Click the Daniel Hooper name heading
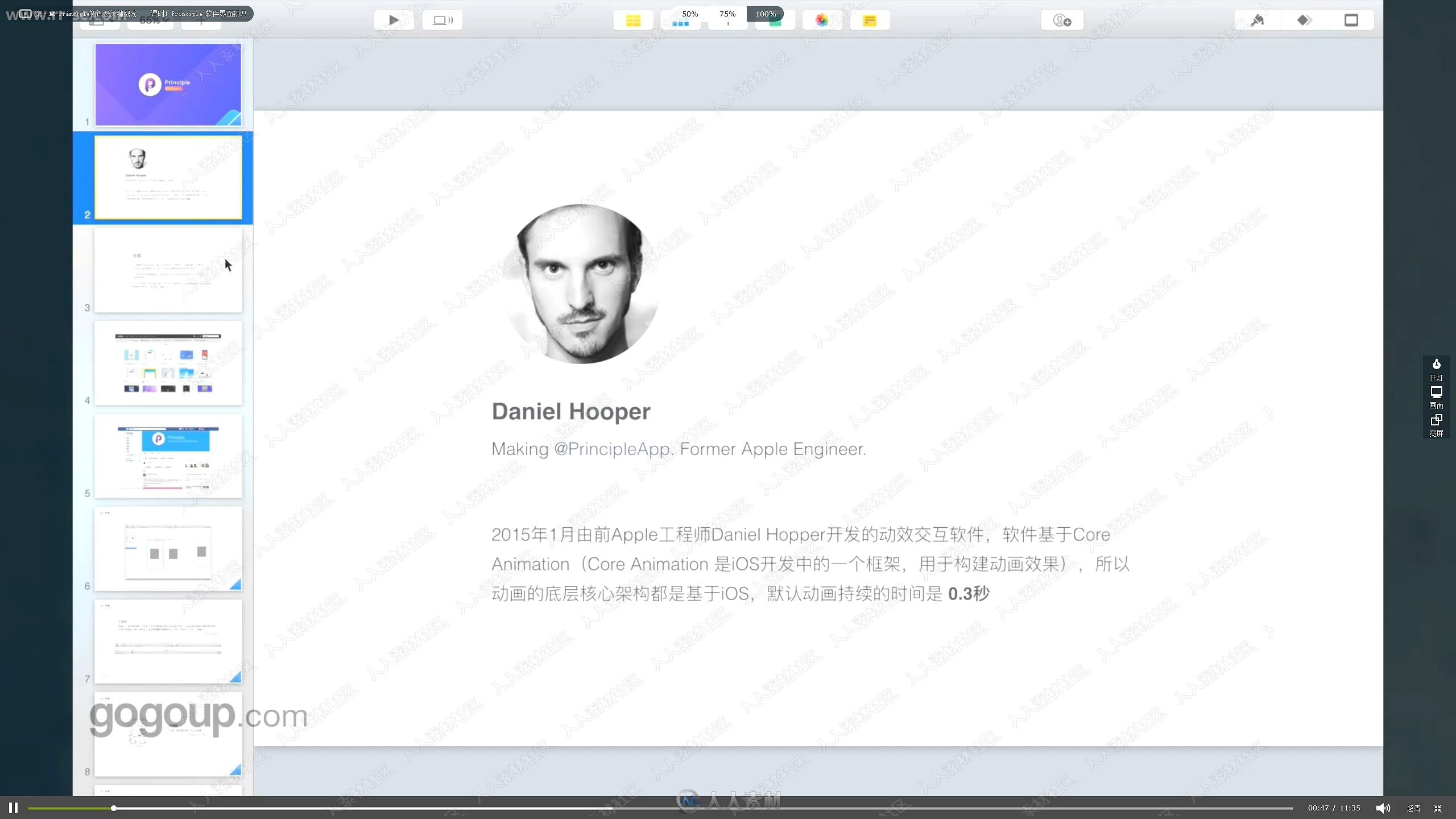 (571, 411)
